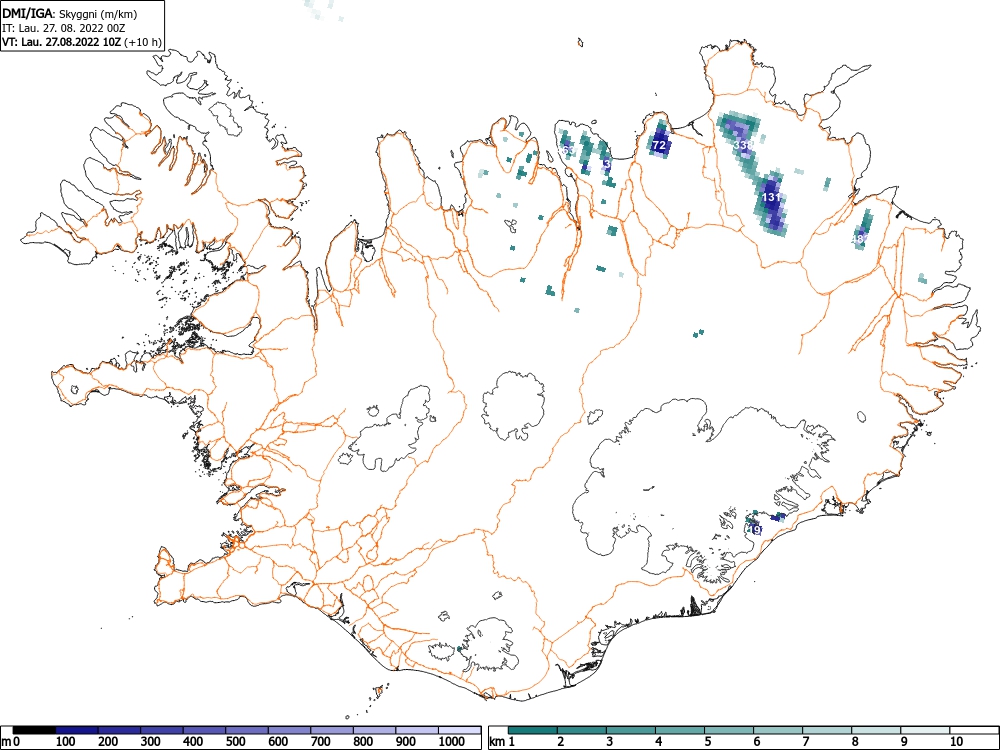Pick the light swatch between 8 and 9 km
Image resolution: width=1000 pixels, height=750 pixels.
(876, 730)
